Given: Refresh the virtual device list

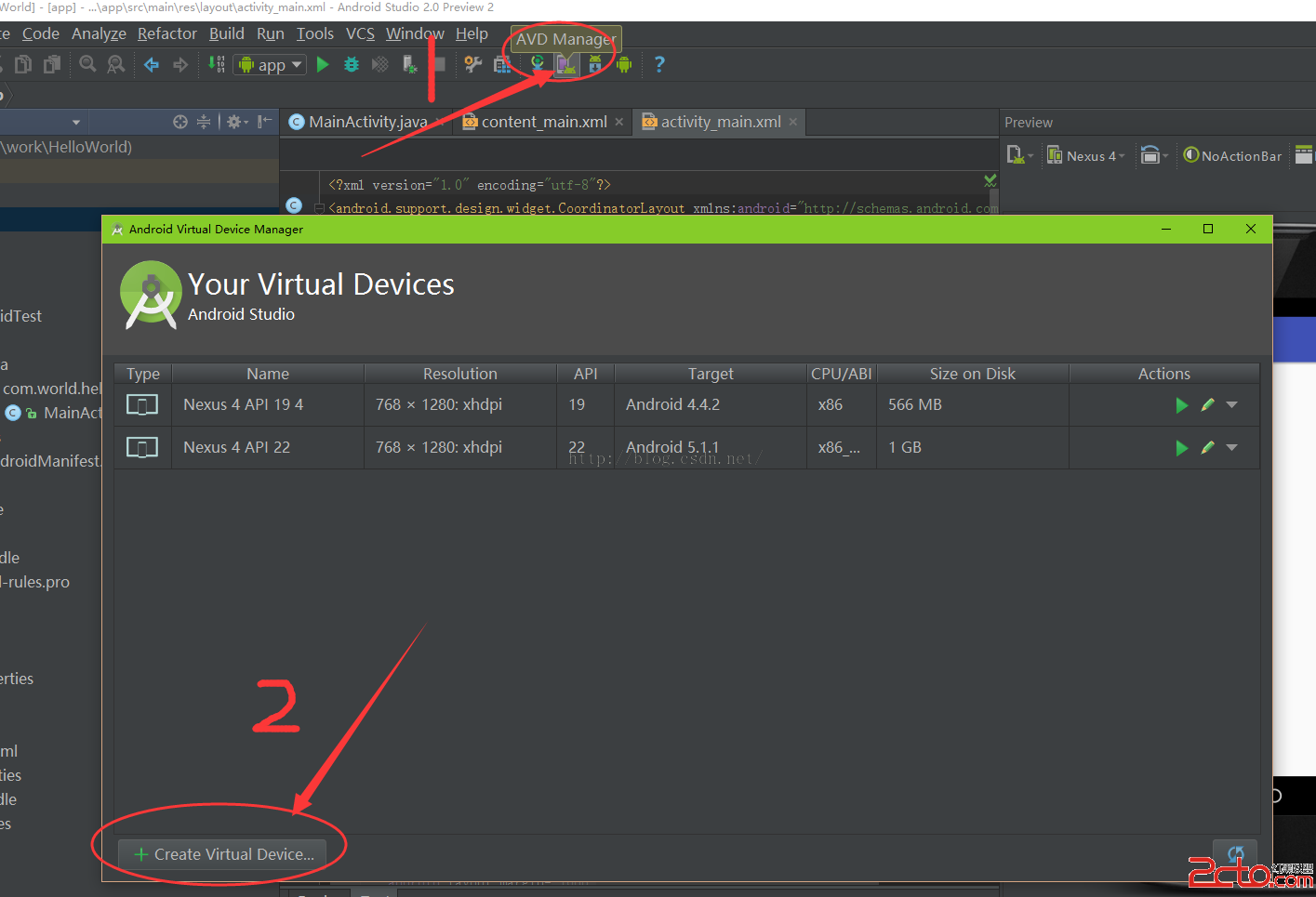Looking at the screenshot, I should click(x=1235, y=854).
